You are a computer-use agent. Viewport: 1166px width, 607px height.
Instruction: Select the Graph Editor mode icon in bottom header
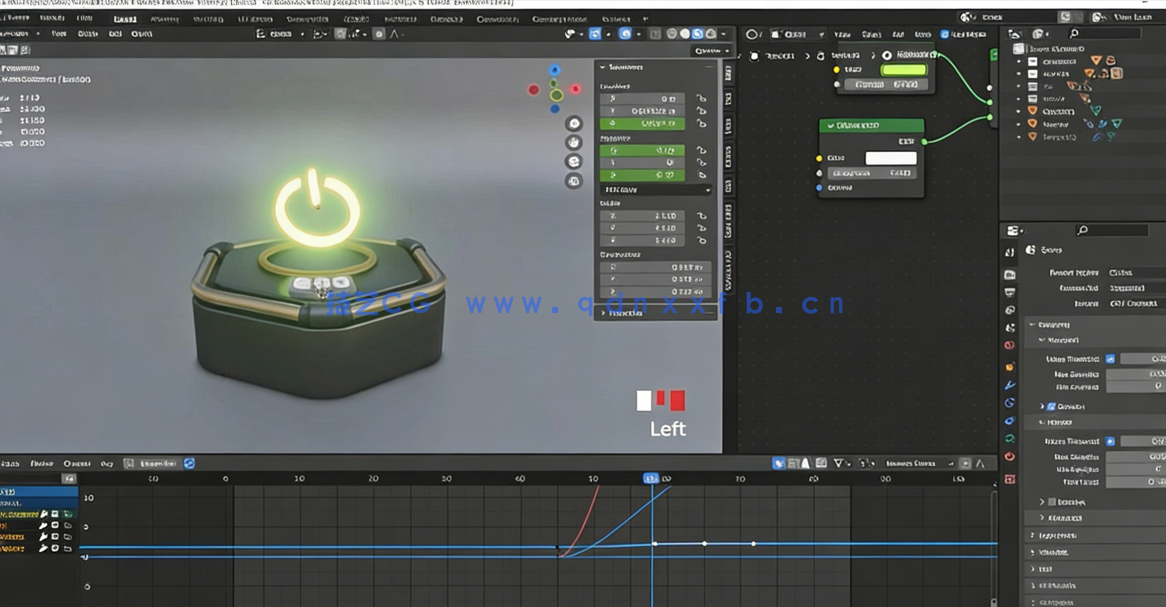click(9, 463)
